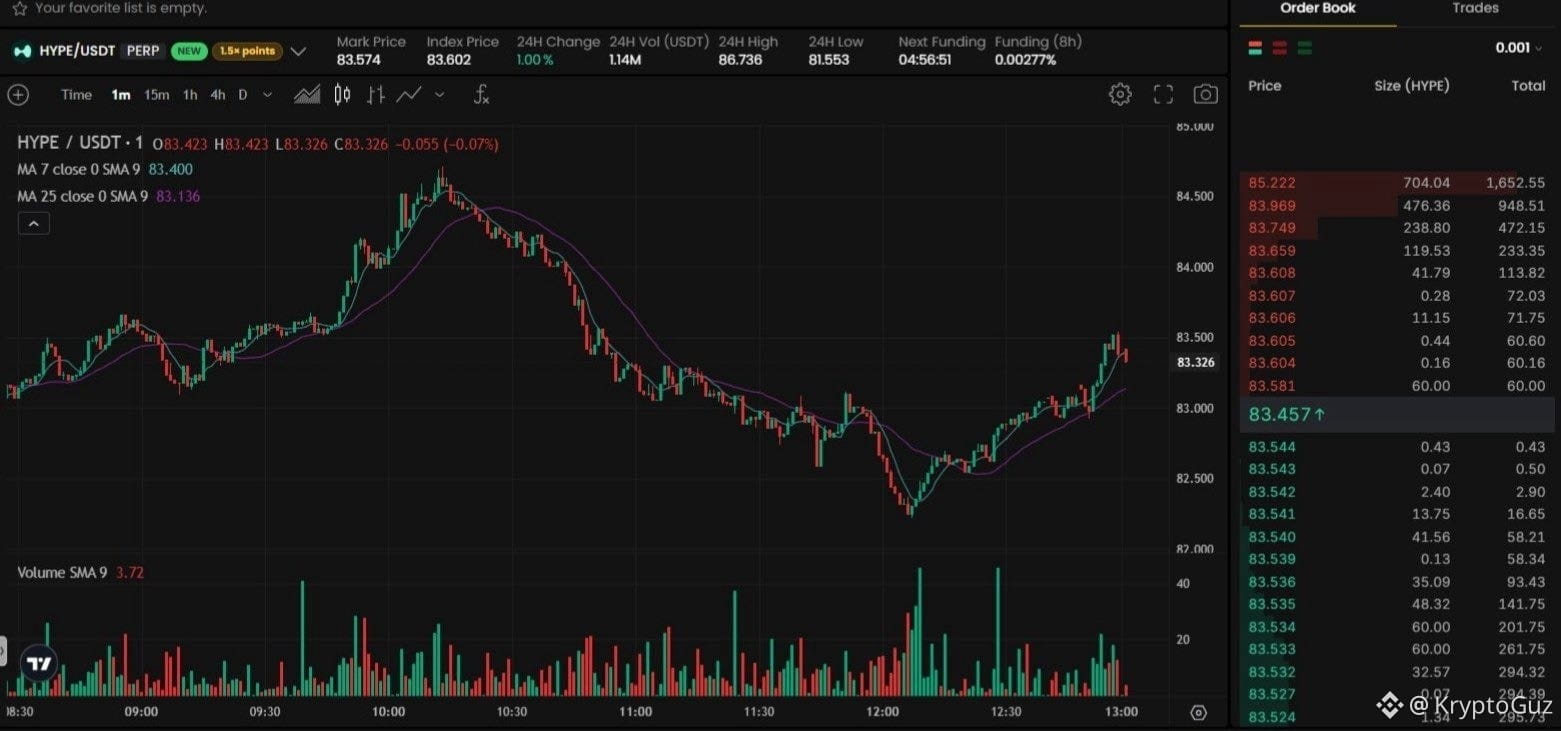Expand the chart style dropdown arrow
Viewport: 1561px width, 731px height.
[x=438, y=95]
